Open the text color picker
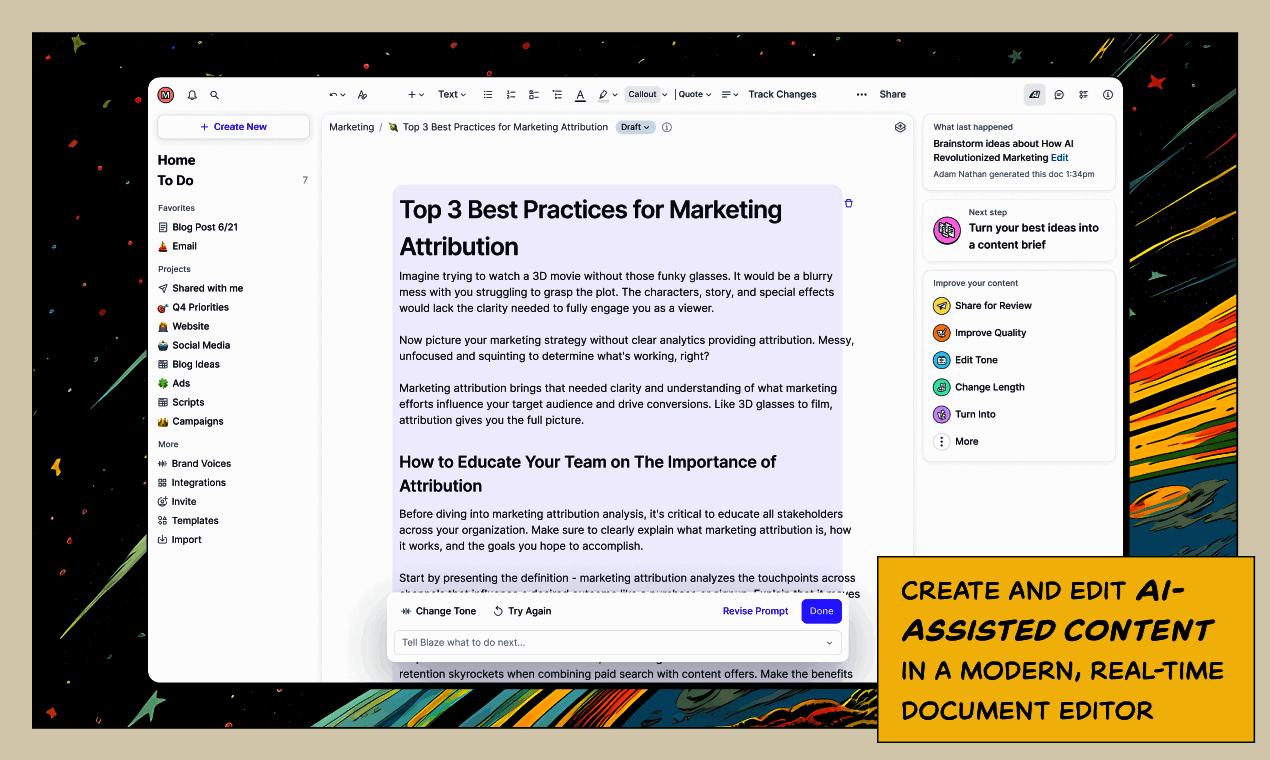Image resolution: width=1270 pixels, height=760 pixels. pyautogui.click(x=580, y=95)
